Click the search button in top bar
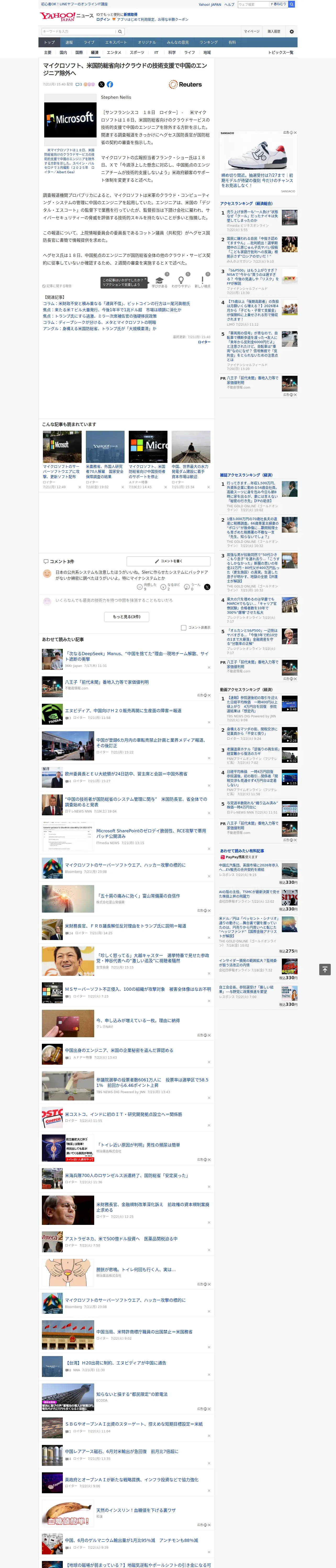This screenshot has height=1568, width=336. click(x=292, y=4)
